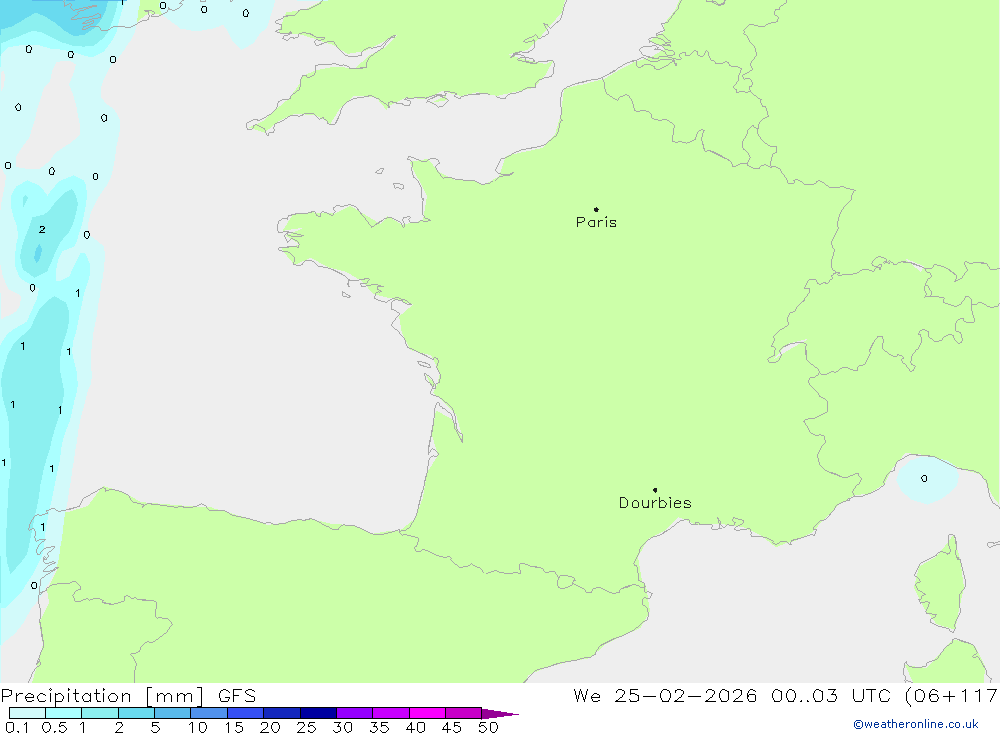
Task: Click the legend swatch between 10 and 15
Action: (209, 713)
